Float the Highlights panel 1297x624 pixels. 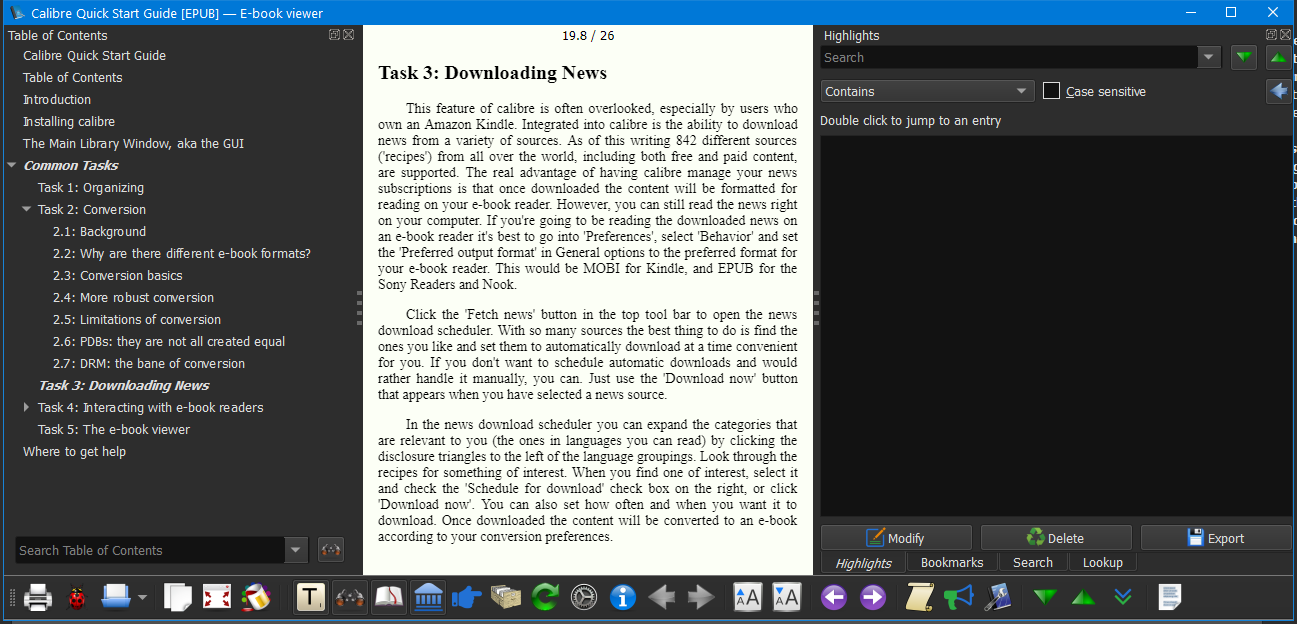(x=1272, y=35)
